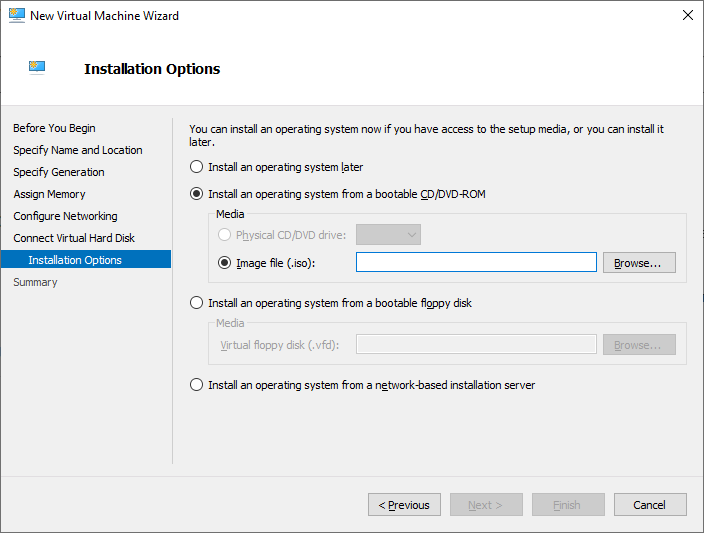Go to Summary step
The width and height of the screenshot is (704, 533).
[35, 282]
